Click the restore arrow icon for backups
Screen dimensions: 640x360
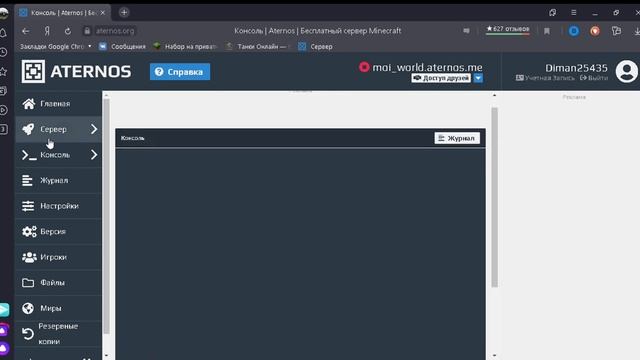(x=28, y=334)
